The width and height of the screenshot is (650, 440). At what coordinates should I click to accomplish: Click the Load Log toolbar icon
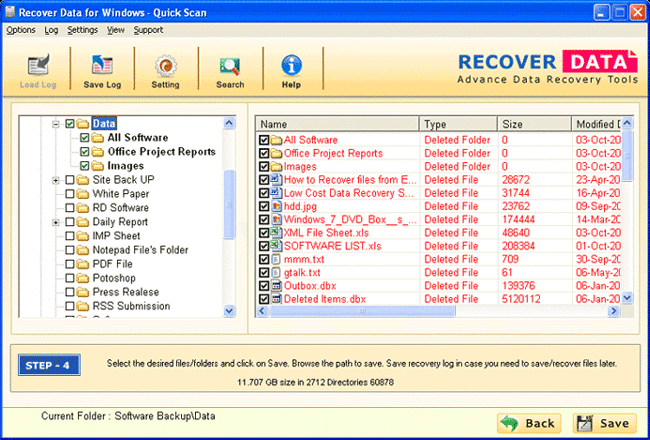(x=39, y=67)
